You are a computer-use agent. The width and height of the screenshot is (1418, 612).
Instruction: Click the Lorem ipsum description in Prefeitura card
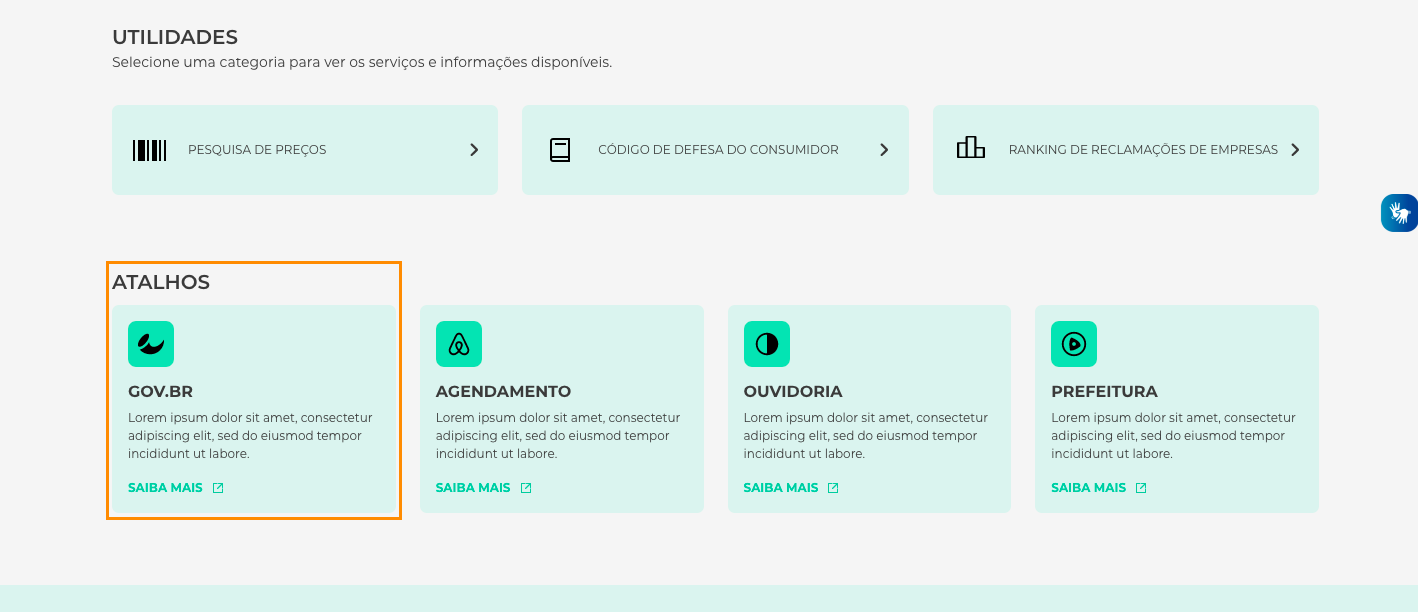point(1173,435)
